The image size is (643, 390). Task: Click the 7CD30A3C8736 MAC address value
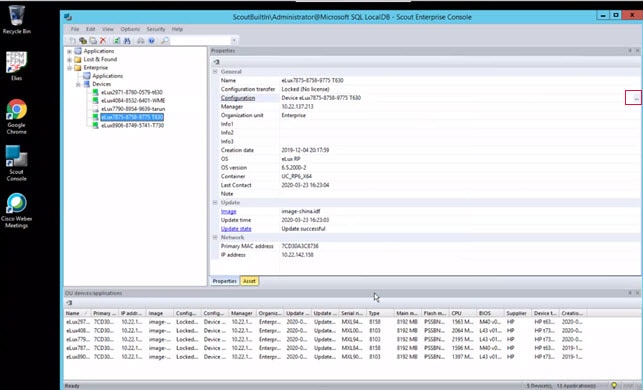coord(300,246)
